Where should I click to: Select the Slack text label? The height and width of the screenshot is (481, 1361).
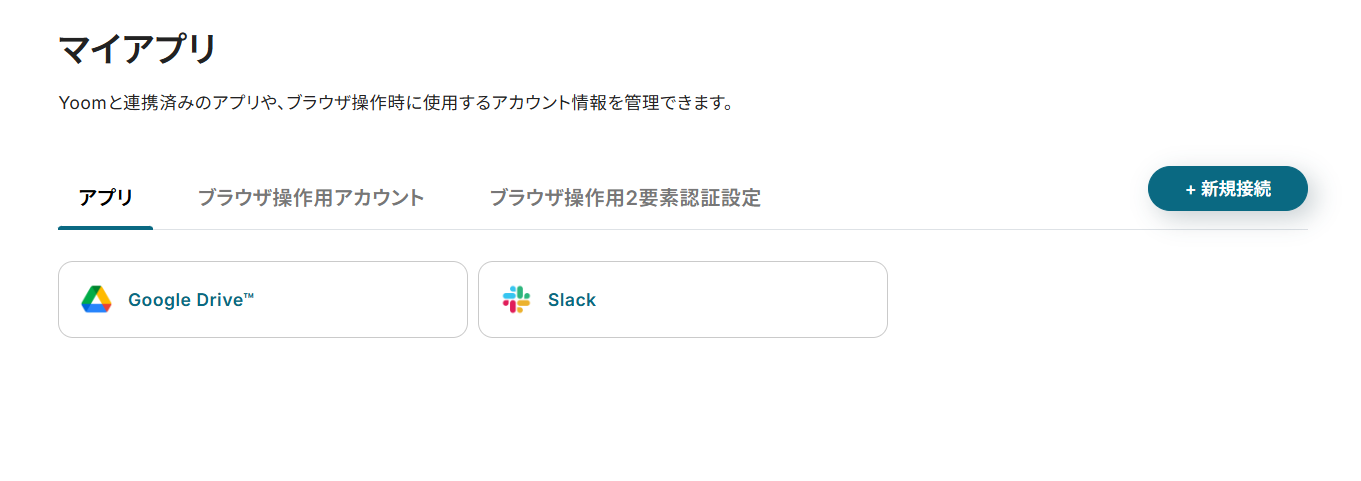pos(571,300)
